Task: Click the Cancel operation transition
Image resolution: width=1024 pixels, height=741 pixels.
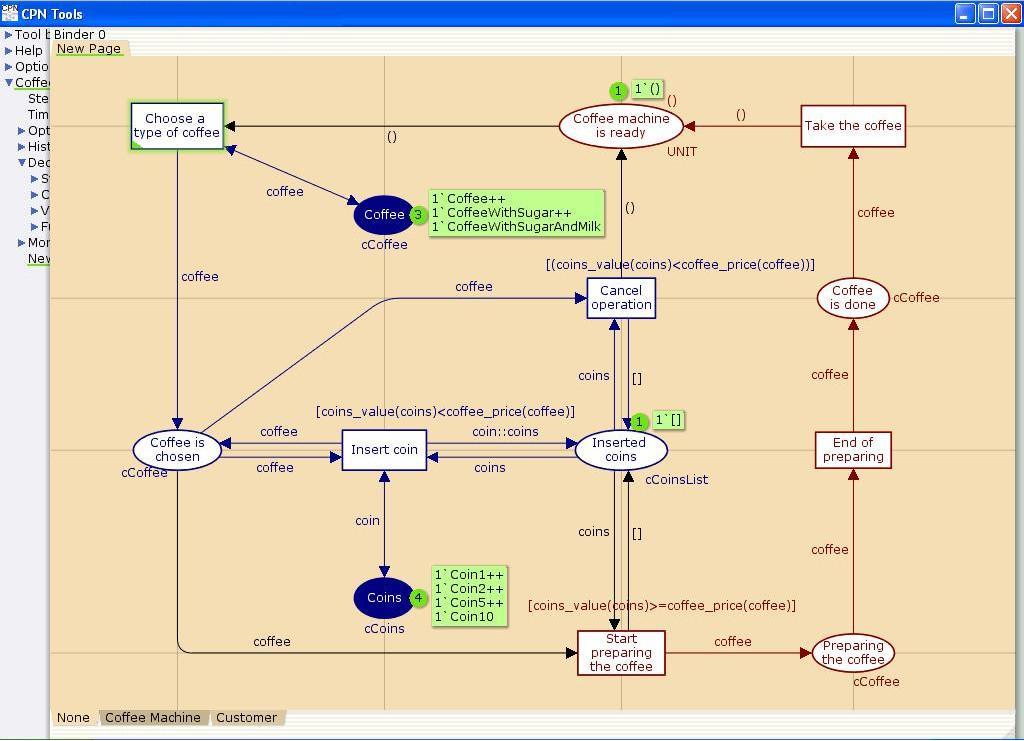Action: click(x=621, y=298)
